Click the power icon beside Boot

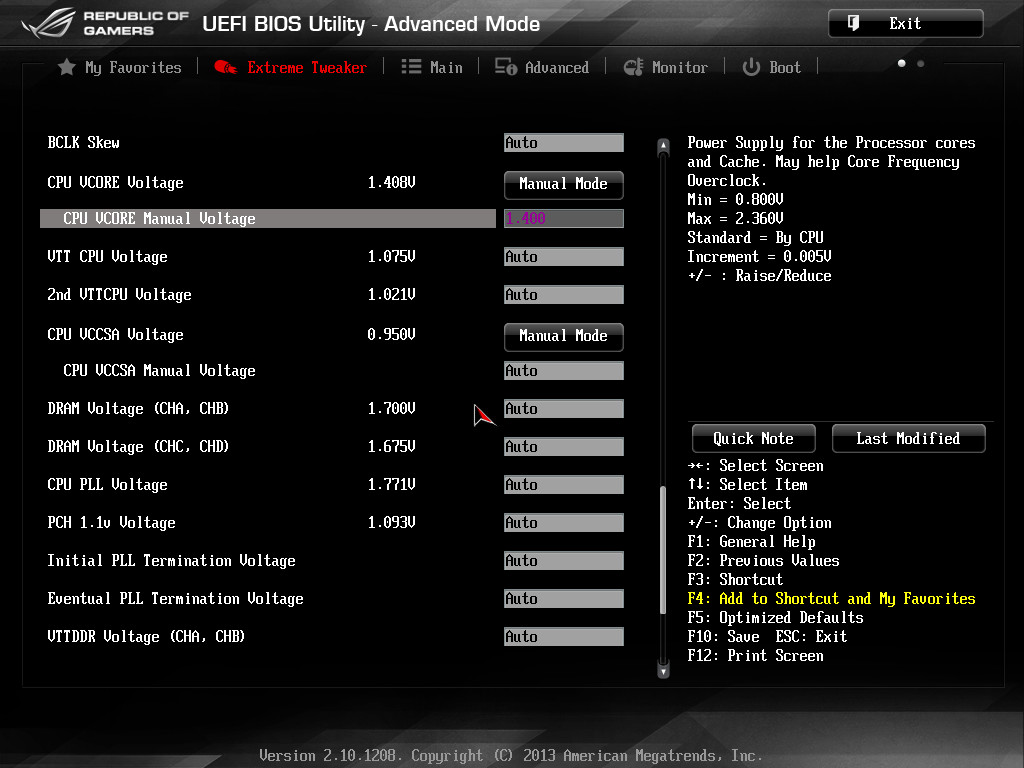point(751,67)
